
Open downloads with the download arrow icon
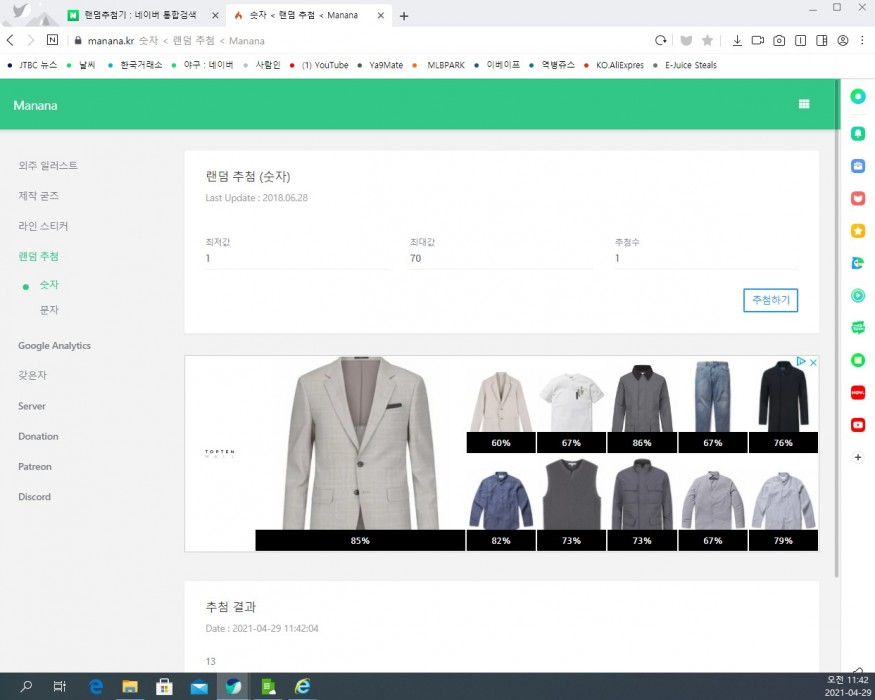(x=737, y=40)
